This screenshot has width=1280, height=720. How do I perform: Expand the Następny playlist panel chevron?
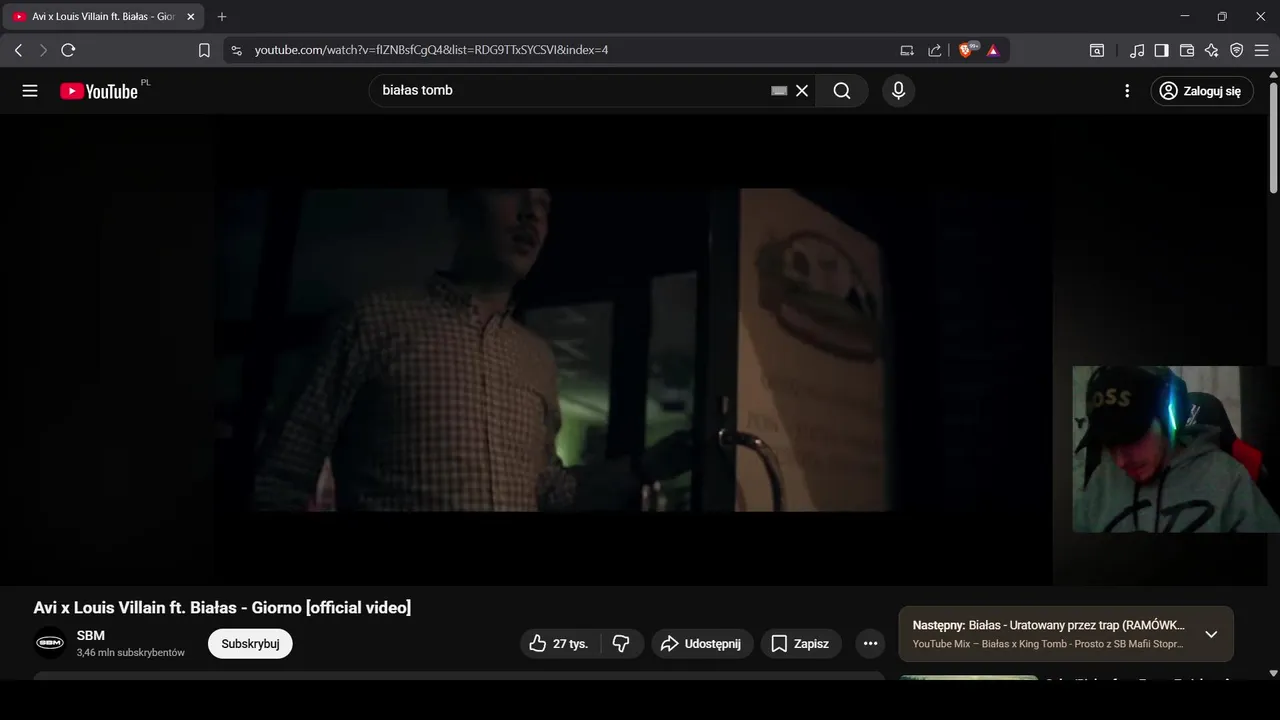point(1211,634)
